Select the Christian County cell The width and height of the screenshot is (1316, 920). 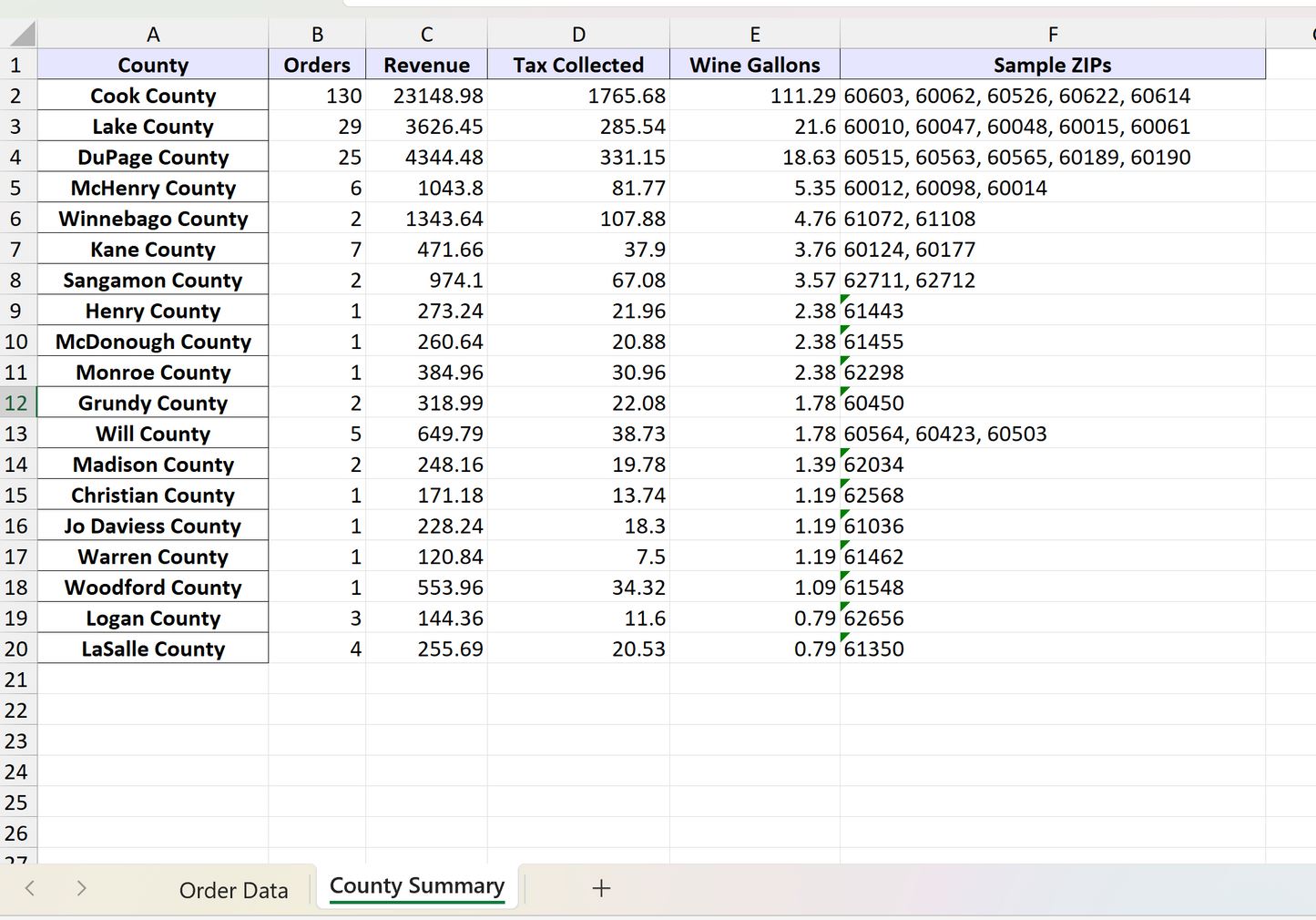tap(153, 496)
